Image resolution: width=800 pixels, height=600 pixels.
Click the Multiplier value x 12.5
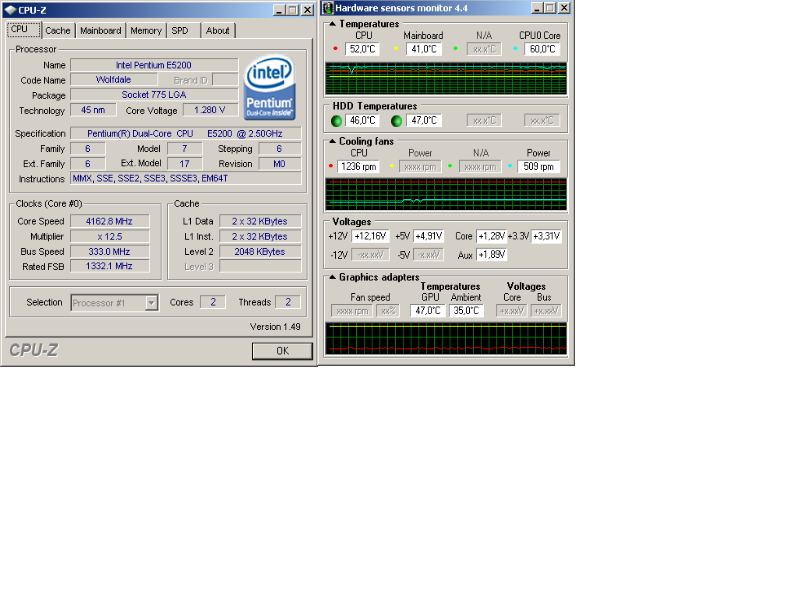point(109,236)
